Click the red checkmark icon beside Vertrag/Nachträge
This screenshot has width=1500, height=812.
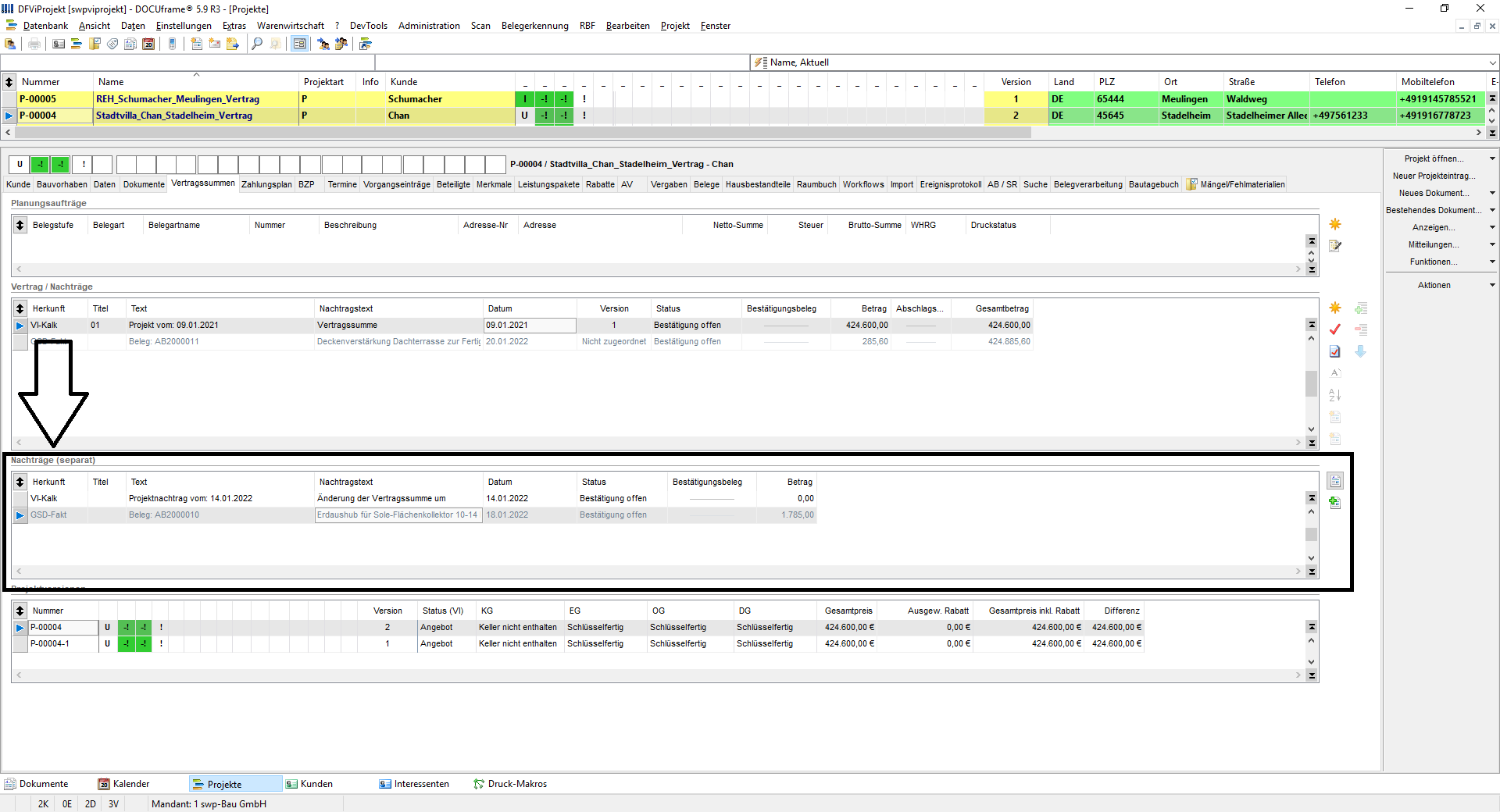point(1335,329)
